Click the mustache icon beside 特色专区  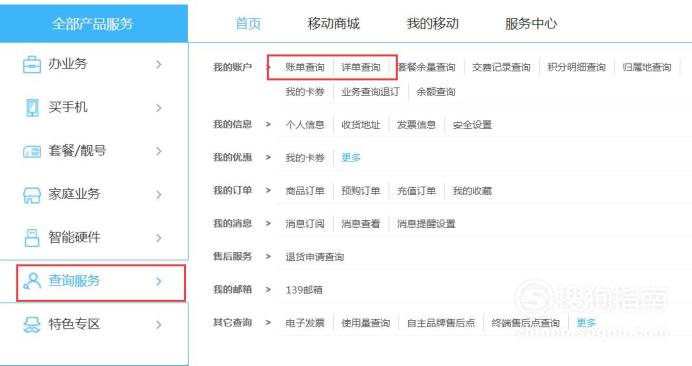point(32,324)
